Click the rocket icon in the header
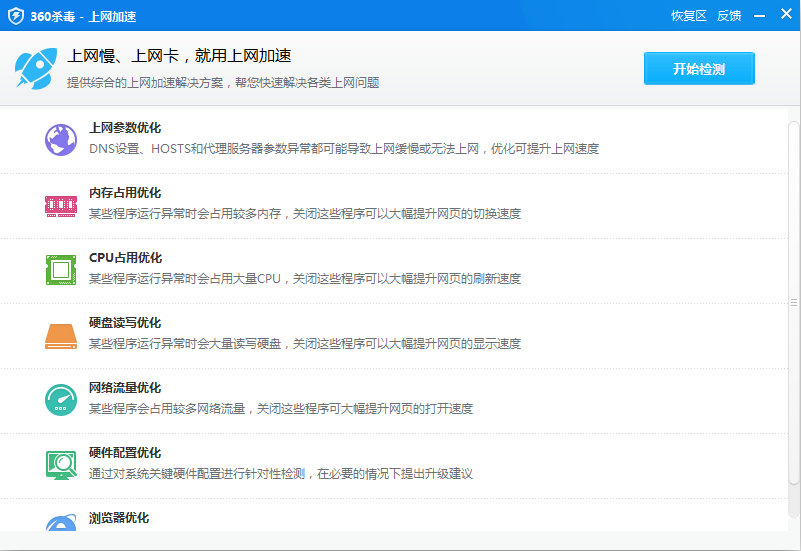The width and height of the screenshot is (801, 551). click(x=34, y=67)
